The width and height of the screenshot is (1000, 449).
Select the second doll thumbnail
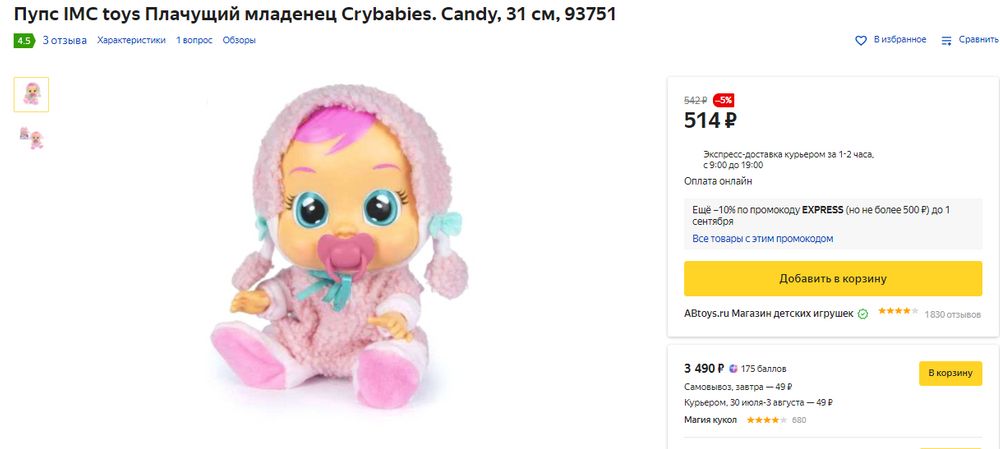31,138
